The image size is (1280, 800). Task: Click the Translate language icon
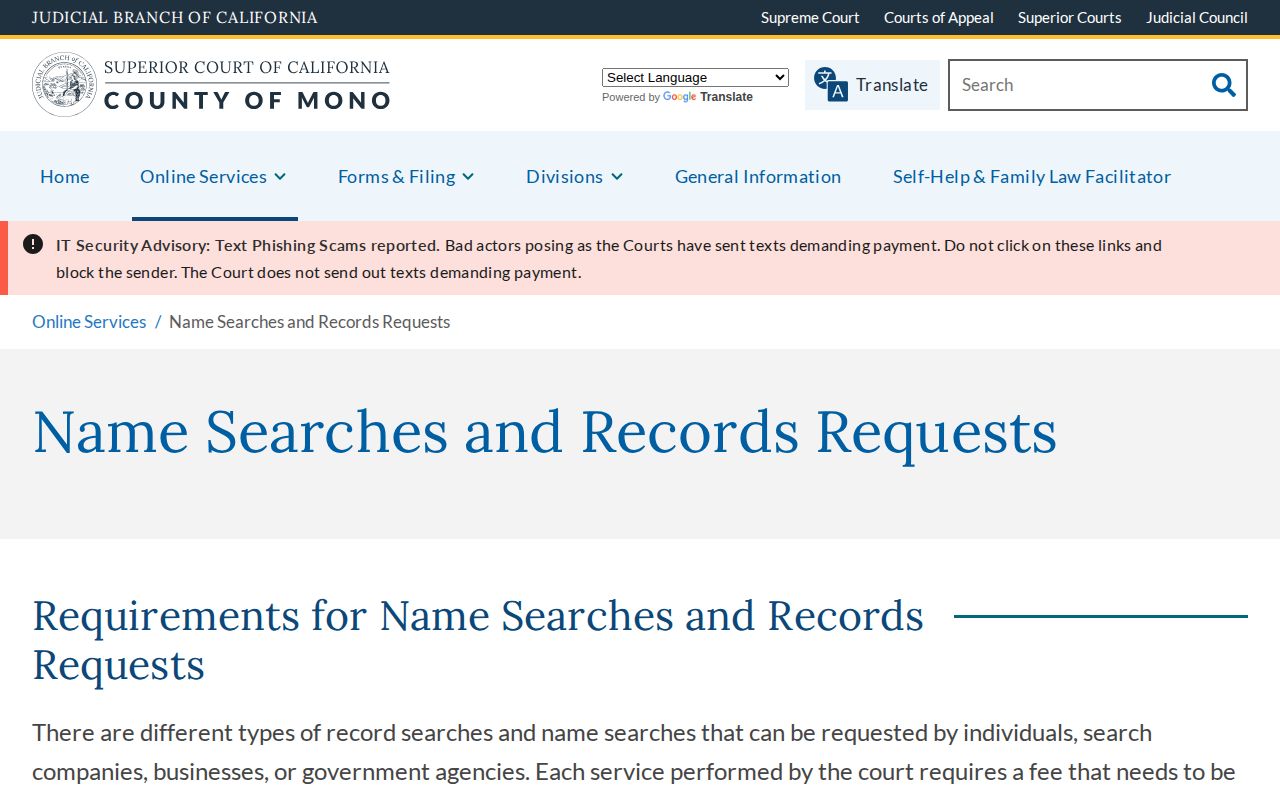pyautogui.click(x=830, y=84)
